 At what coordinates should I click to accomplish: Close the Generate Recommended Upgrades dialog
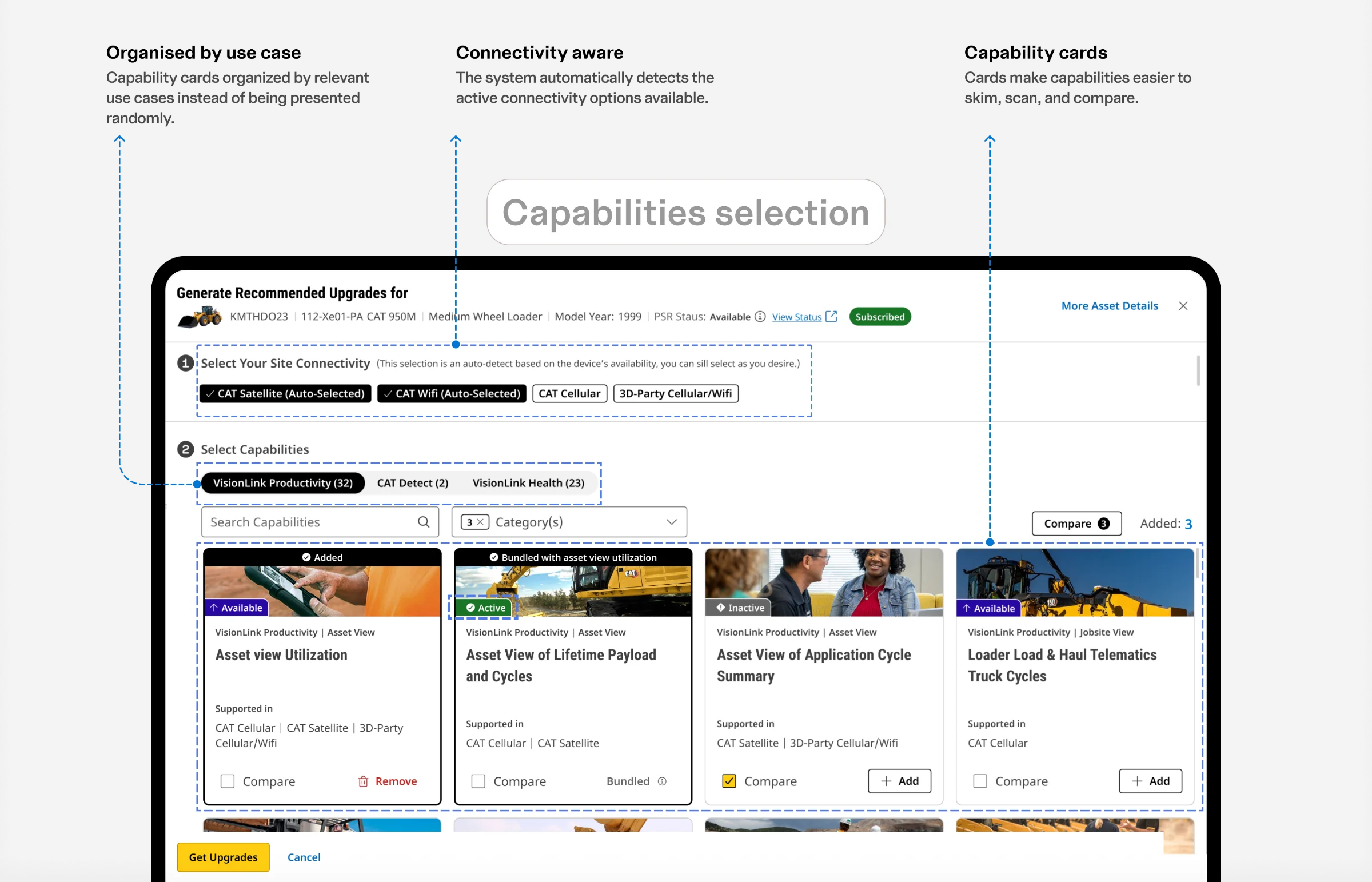(x=1183, y=306)
